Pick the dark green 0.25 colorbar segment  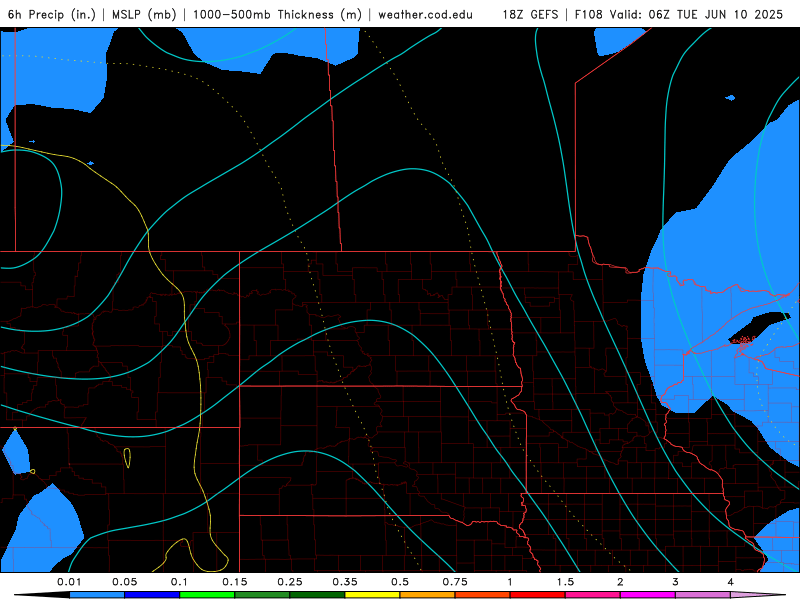pyautogui.click(x=317, y=595)
